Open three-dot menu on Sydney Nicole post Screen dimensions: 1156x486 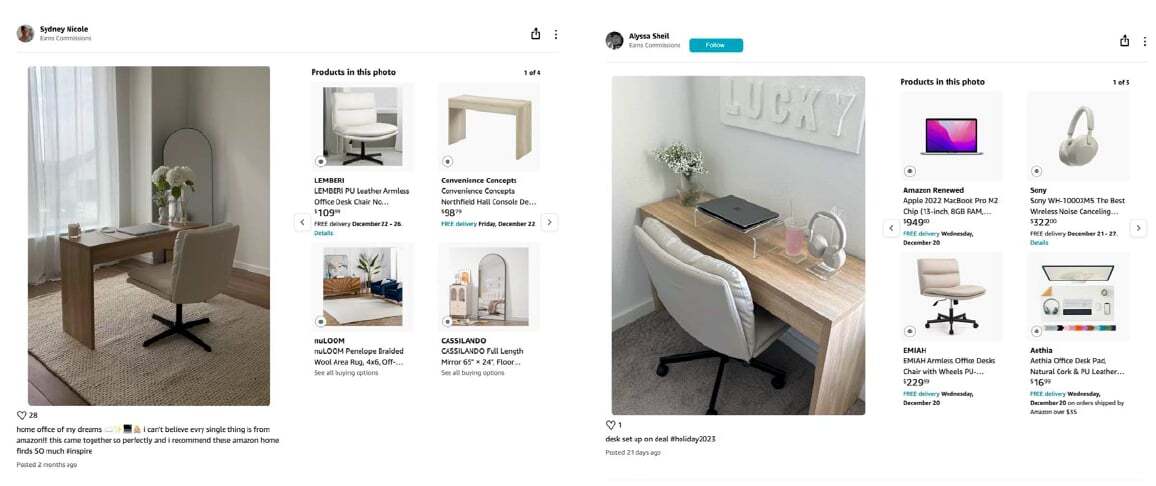556,34
